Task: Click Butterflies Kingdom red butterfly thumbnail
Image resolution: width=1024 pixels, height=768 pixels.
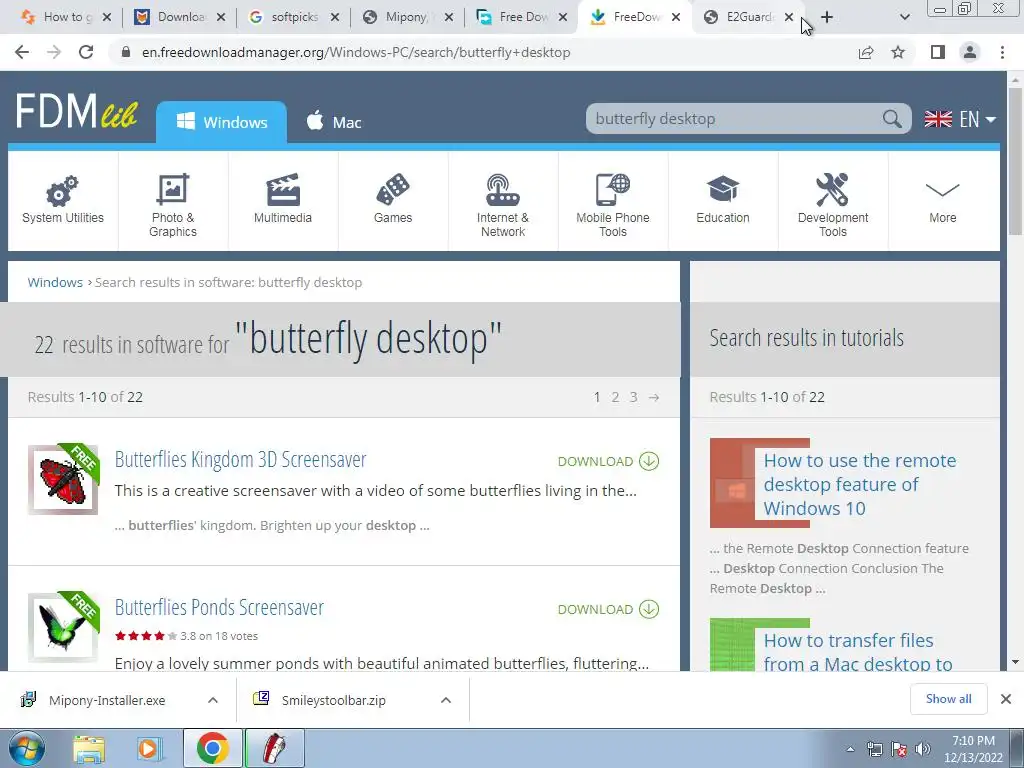Action: coord(63,480)
